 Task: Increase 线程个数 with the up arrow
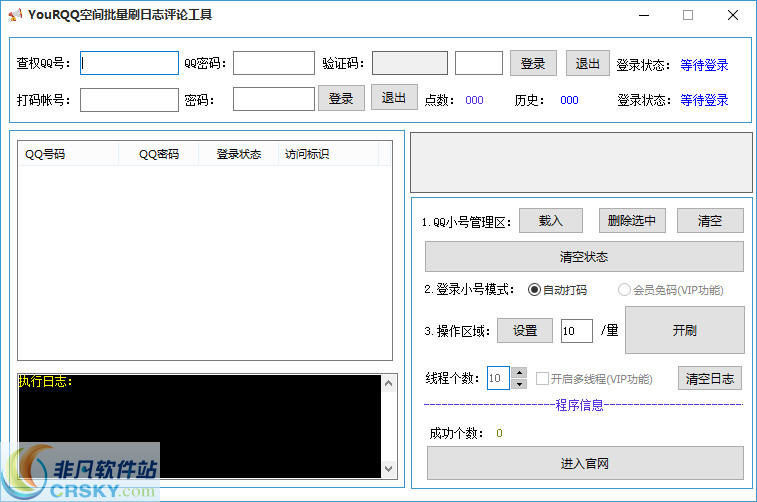(x=519, y=373)
